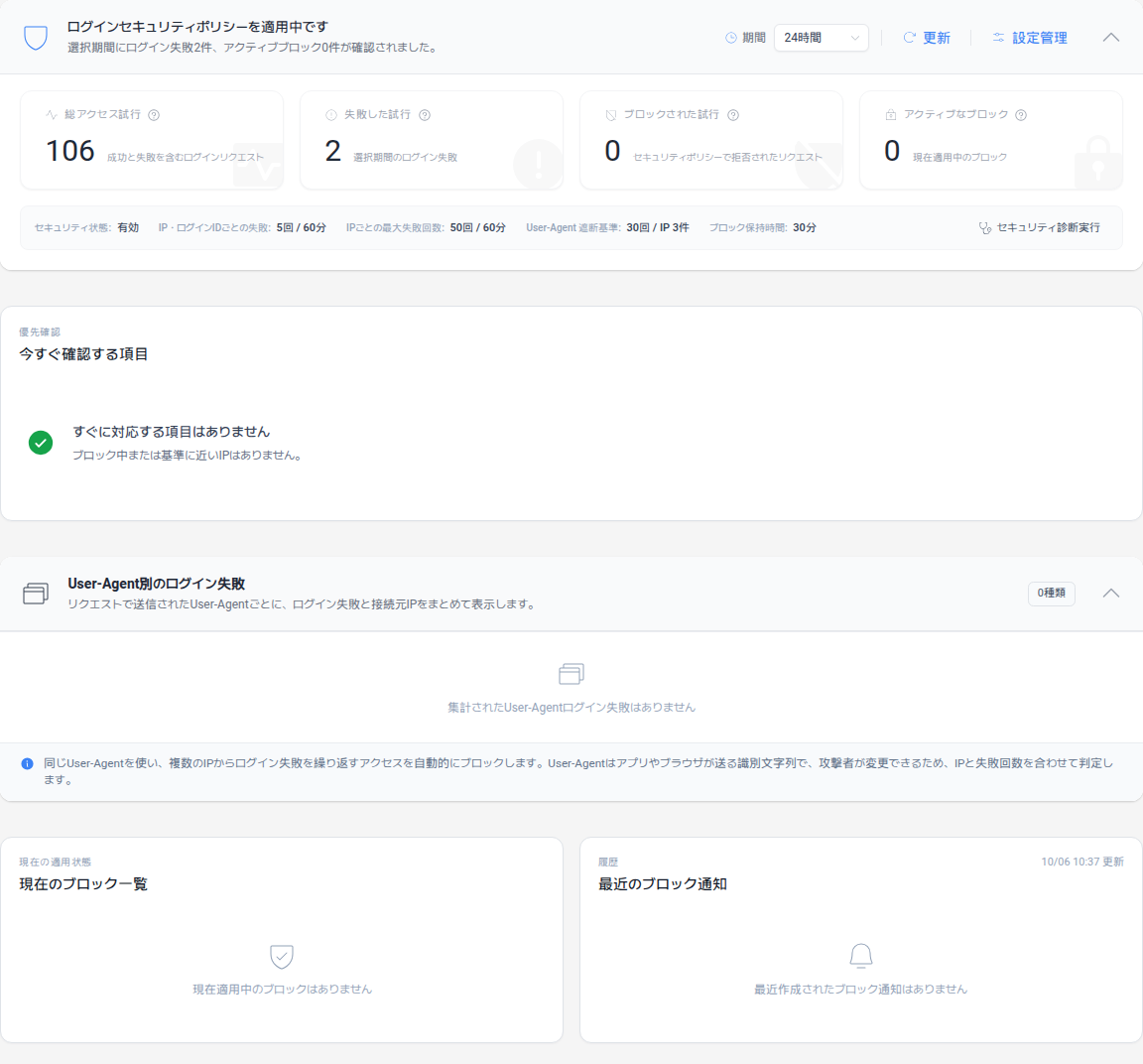Click the 50回 / 60分 max failures value
The height and width of the screenshot is (1064, 1143).
477,227
